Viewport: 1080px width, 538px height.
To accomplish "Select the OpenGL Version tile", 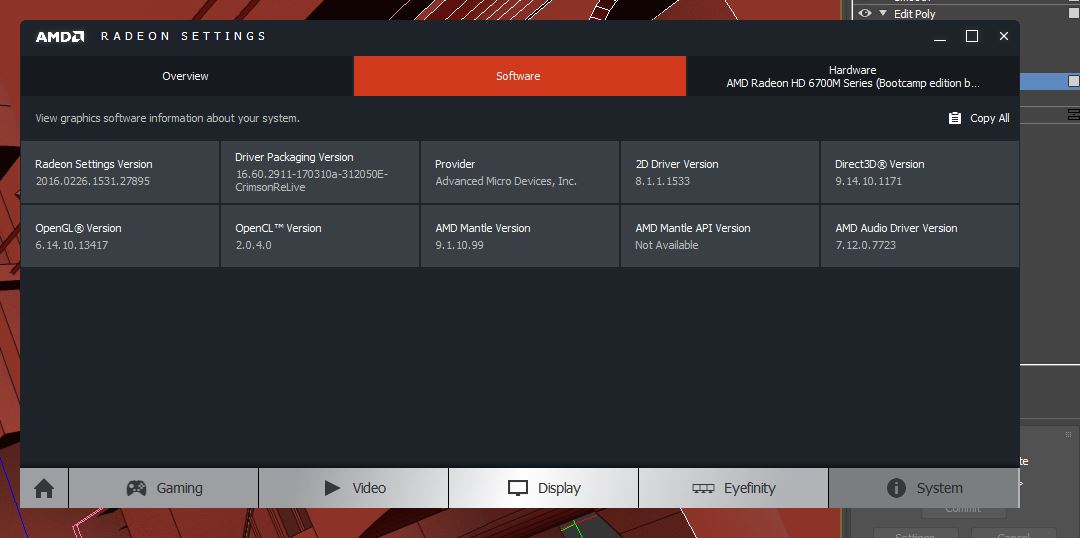I will pos(120,236).
